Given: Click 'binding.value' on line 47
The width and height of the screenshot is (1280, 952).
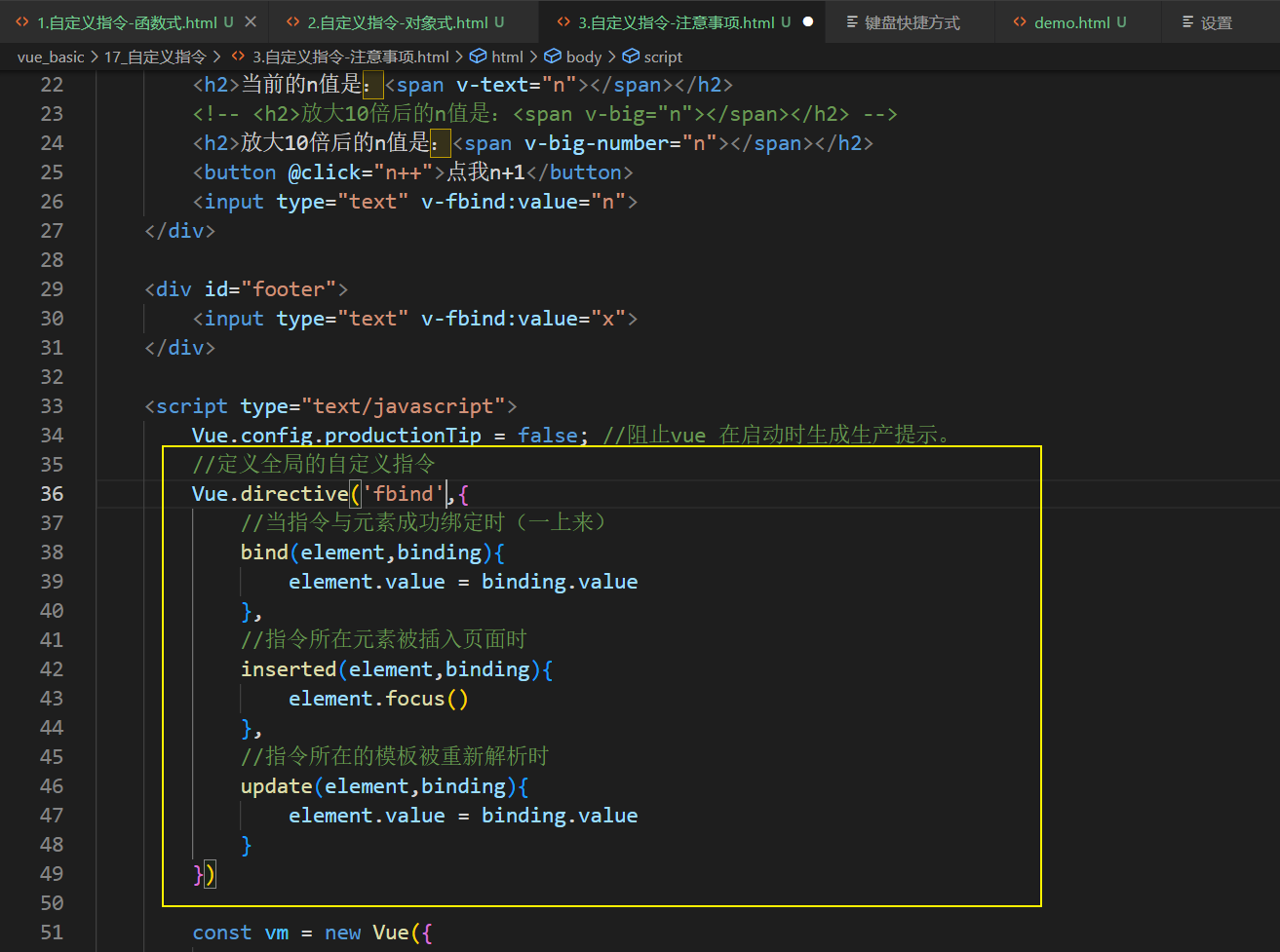Looking at the screenshot, I should 560,816.
